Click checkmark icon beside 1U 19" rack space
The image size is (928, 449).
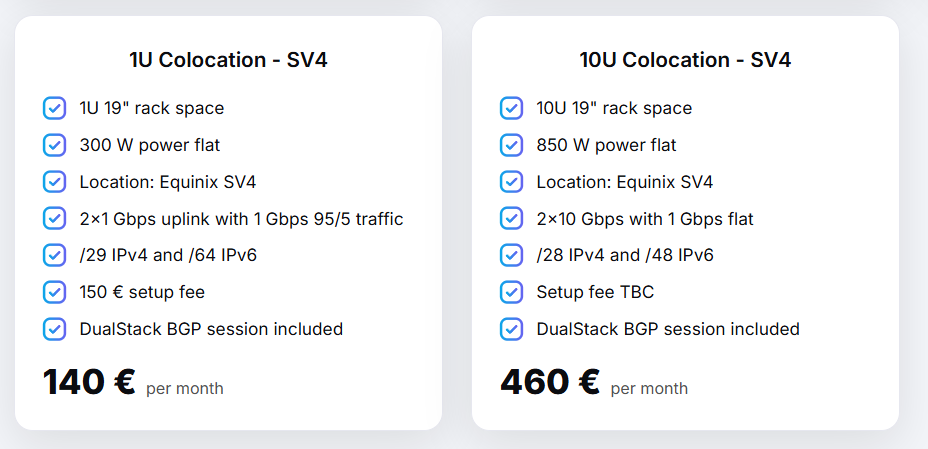[x=55, y=108]
